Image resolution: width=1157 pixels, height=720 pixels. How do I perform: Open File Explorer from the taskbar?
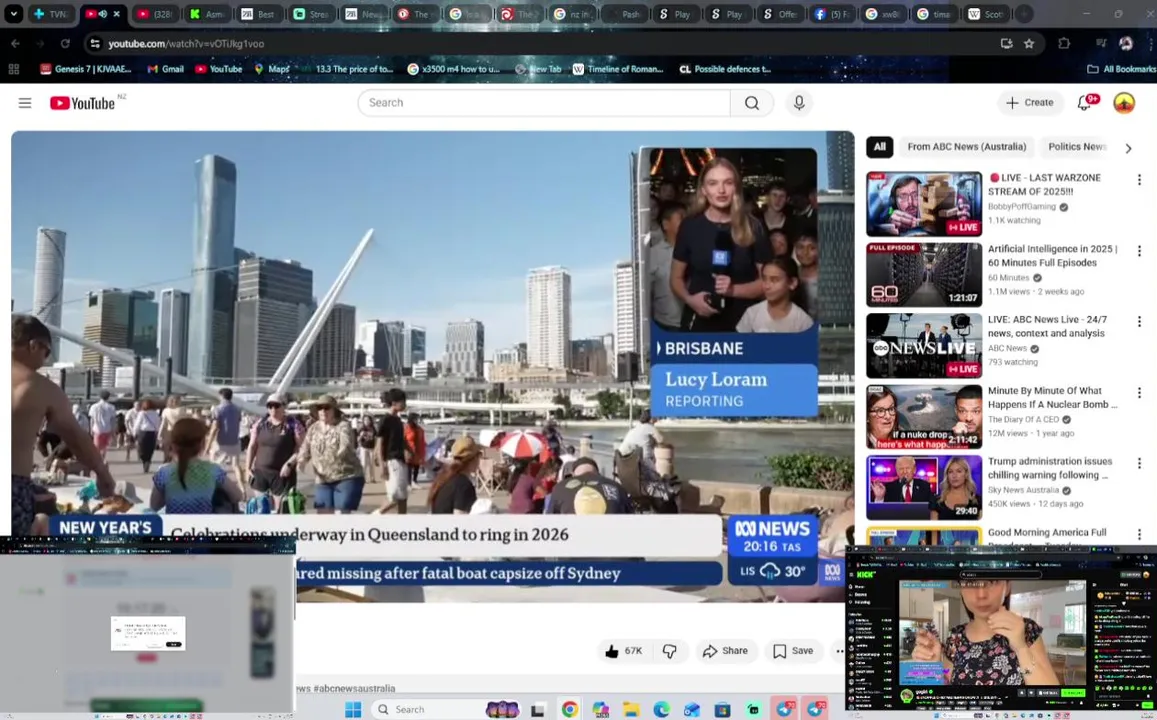[x=631, y=709]
